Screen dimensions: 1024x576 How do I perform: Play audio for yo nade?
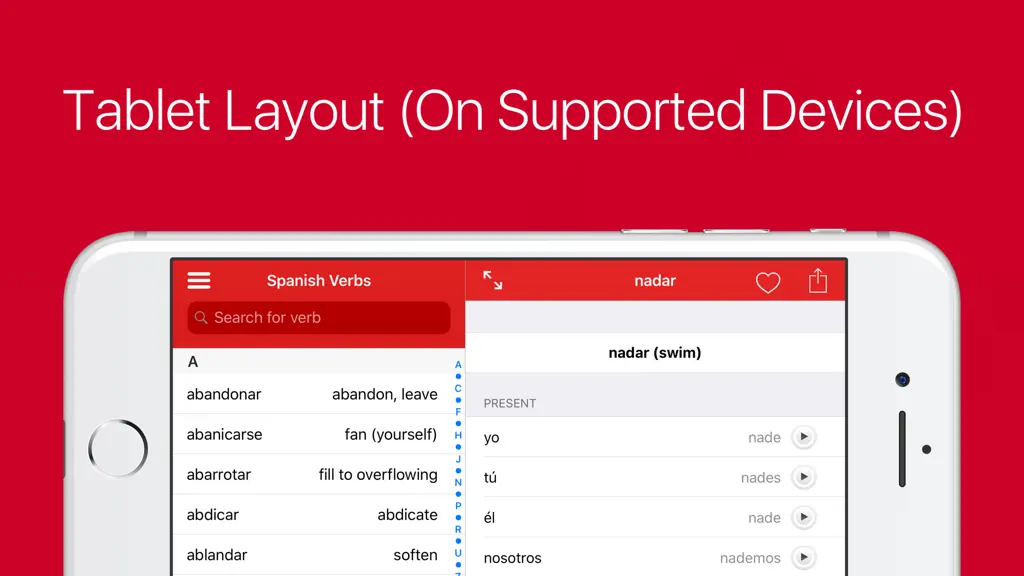tap(804, 437)
